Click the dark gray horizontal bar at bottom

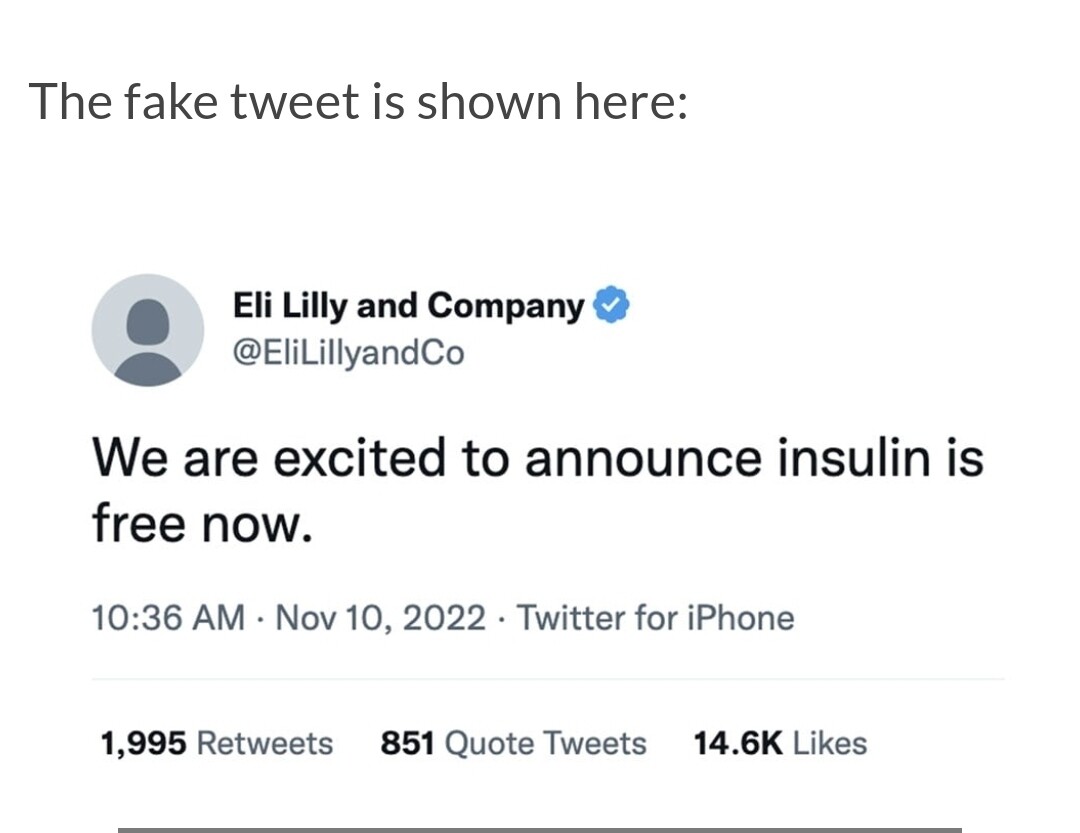[539, 829]
